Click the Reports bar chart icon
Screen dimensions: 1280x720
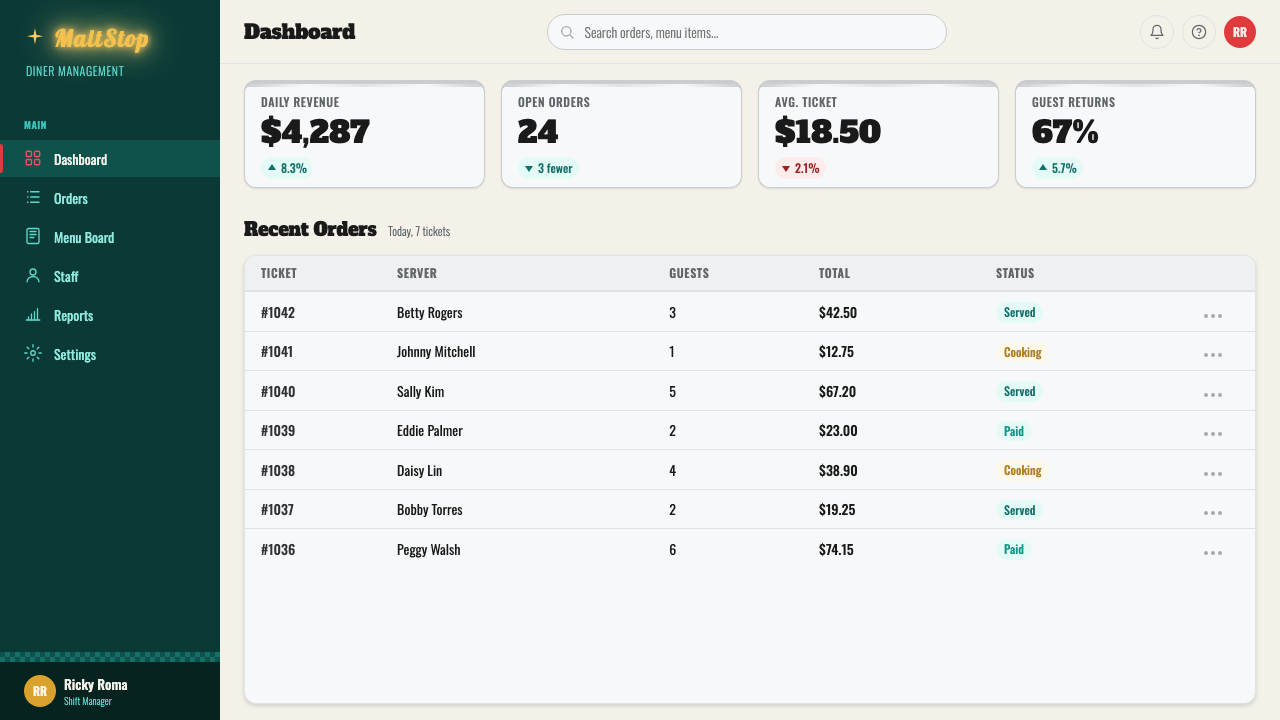33,315
